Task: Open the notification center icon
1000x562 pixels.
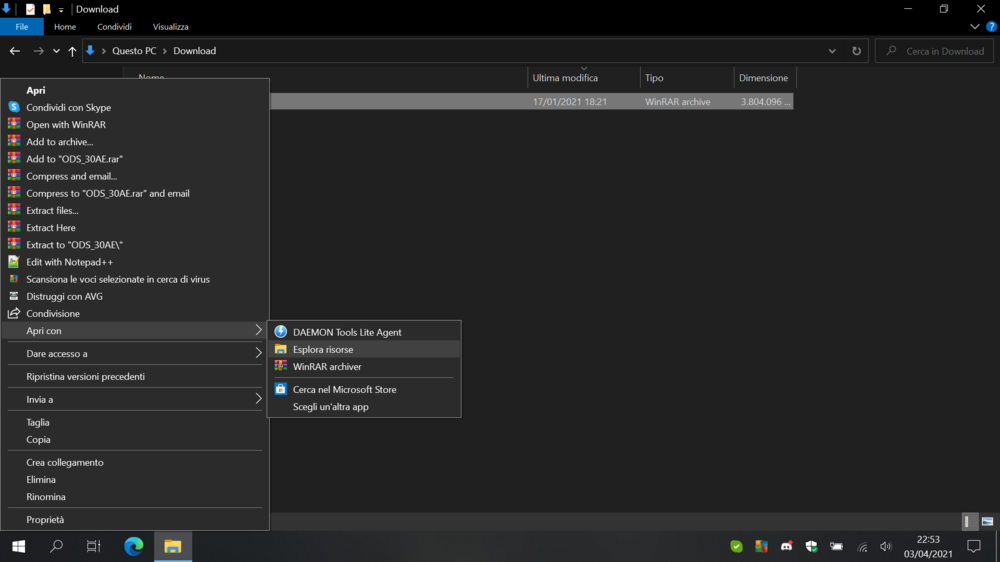Action: point(974,546)
